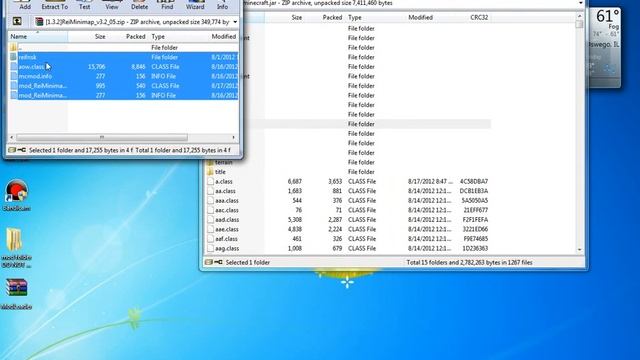Sort front window by Modified column header

point(224,36)
